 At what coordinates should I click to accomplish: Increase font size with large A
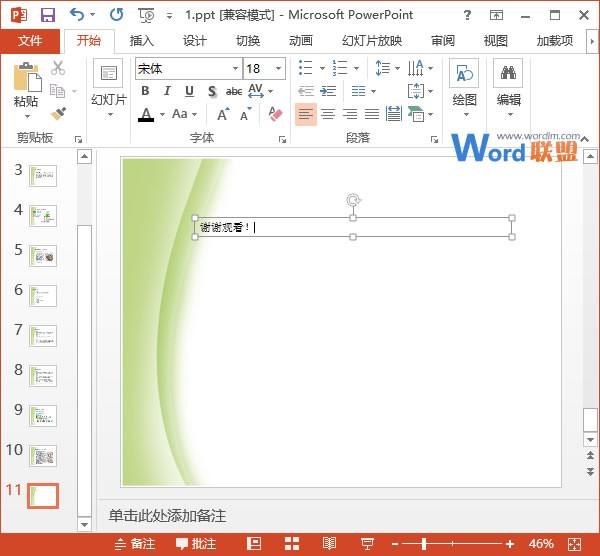223,114
